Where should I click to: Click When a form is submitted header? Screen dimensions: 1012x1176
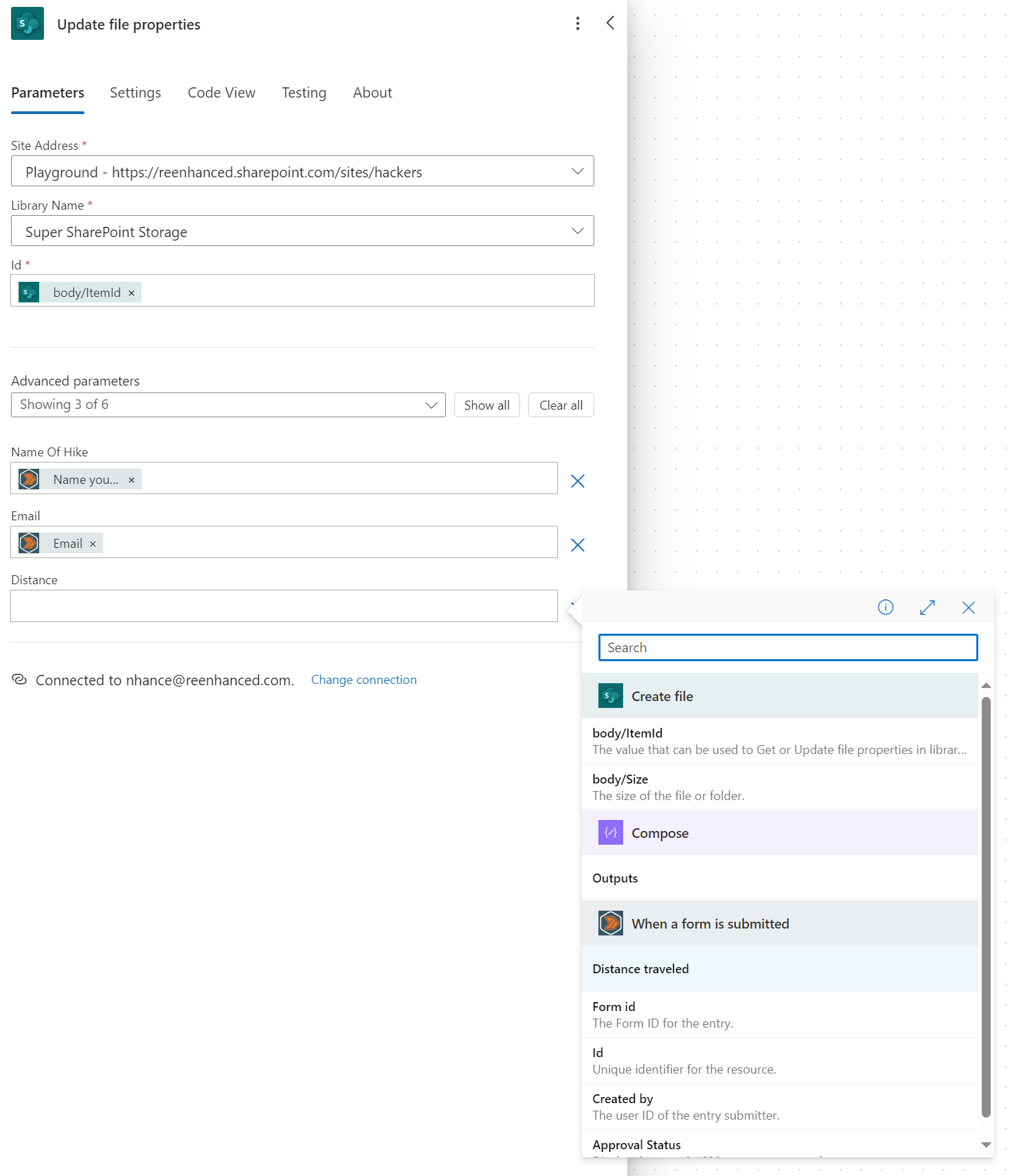[780, 923]
